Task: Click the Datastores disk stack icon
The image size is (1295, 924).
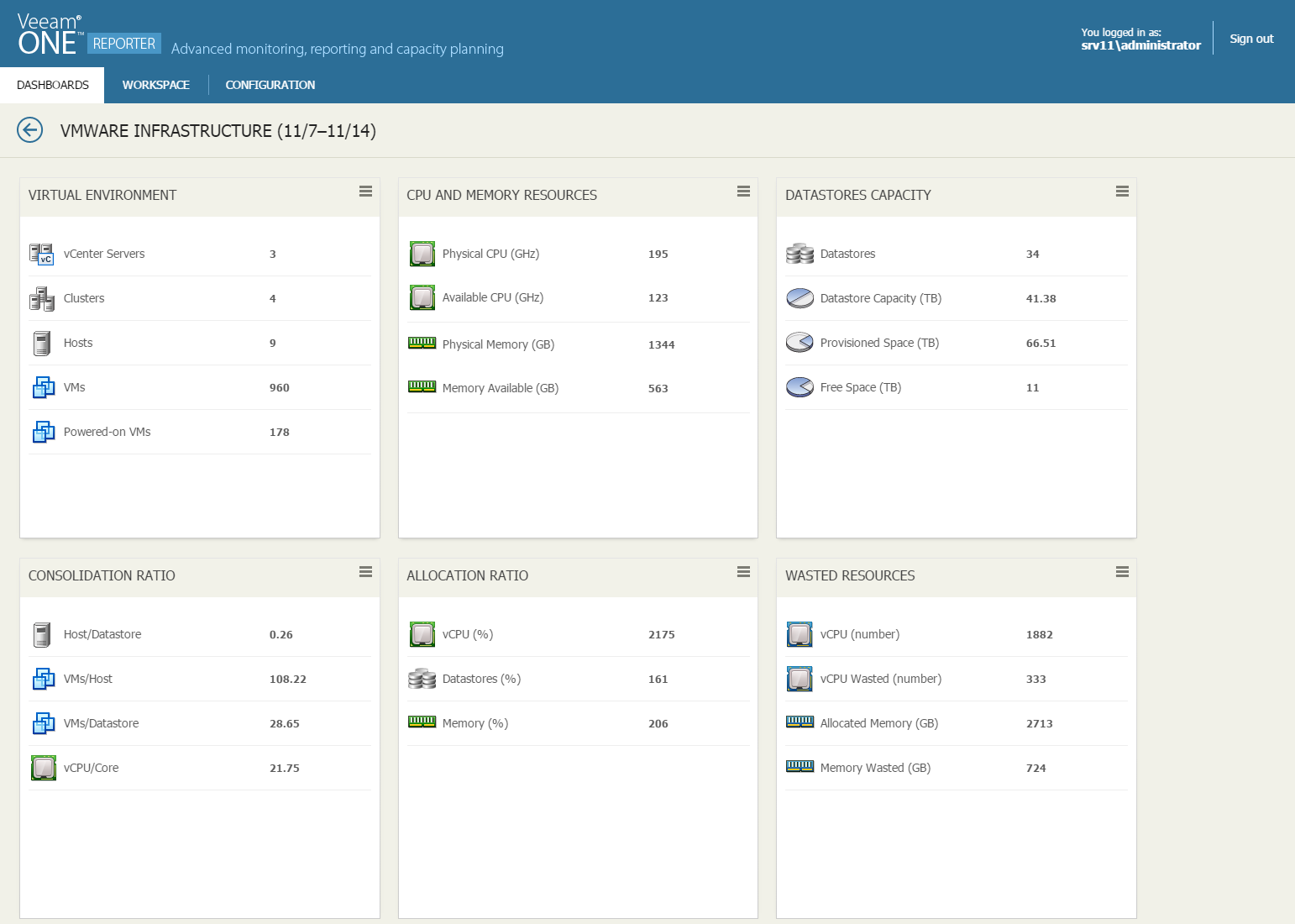Action: coord(800,254)
